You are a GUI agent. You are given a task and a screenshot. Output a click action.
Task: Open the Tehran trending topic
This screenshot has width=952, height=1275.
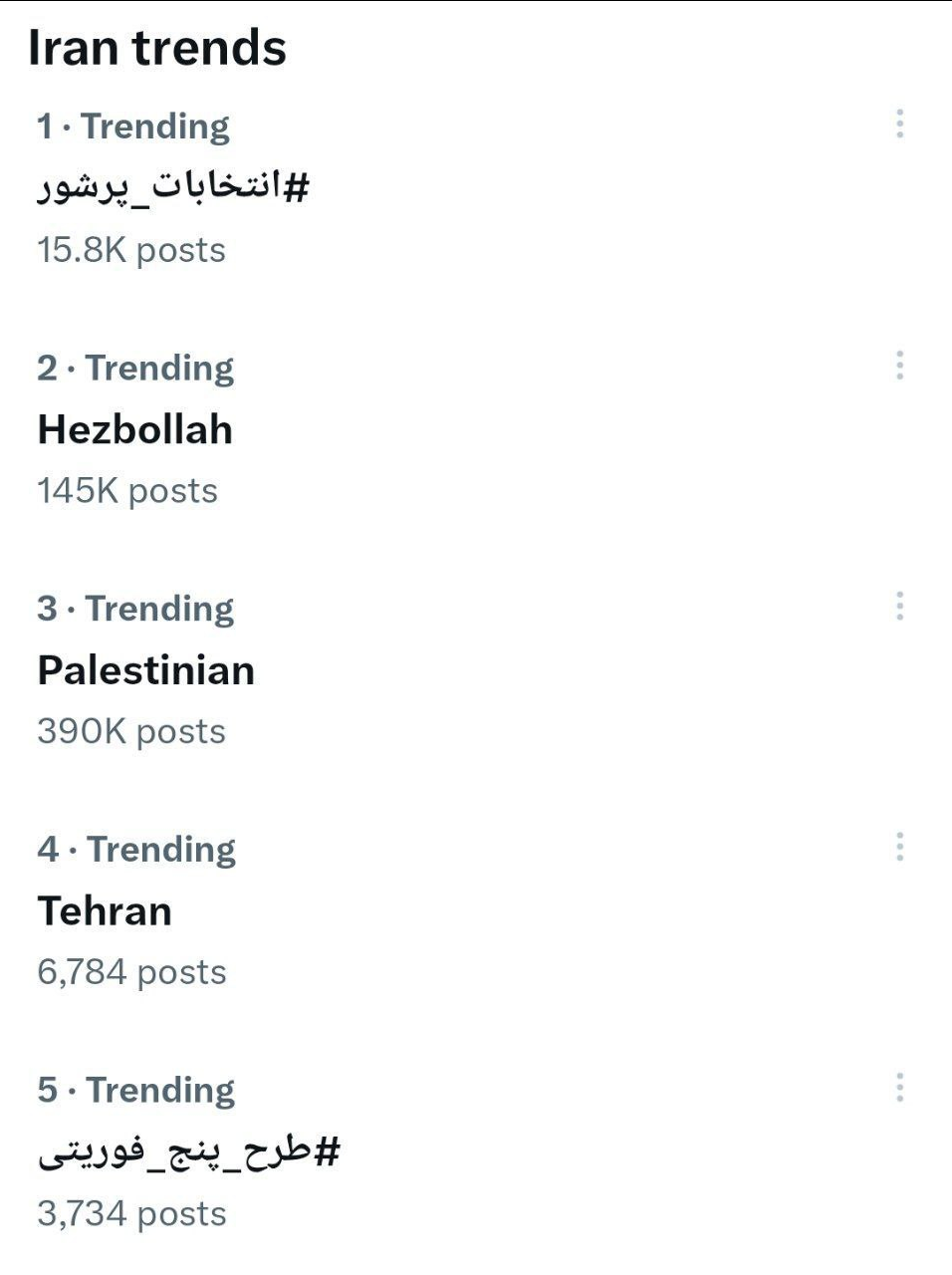click(105, 911)
